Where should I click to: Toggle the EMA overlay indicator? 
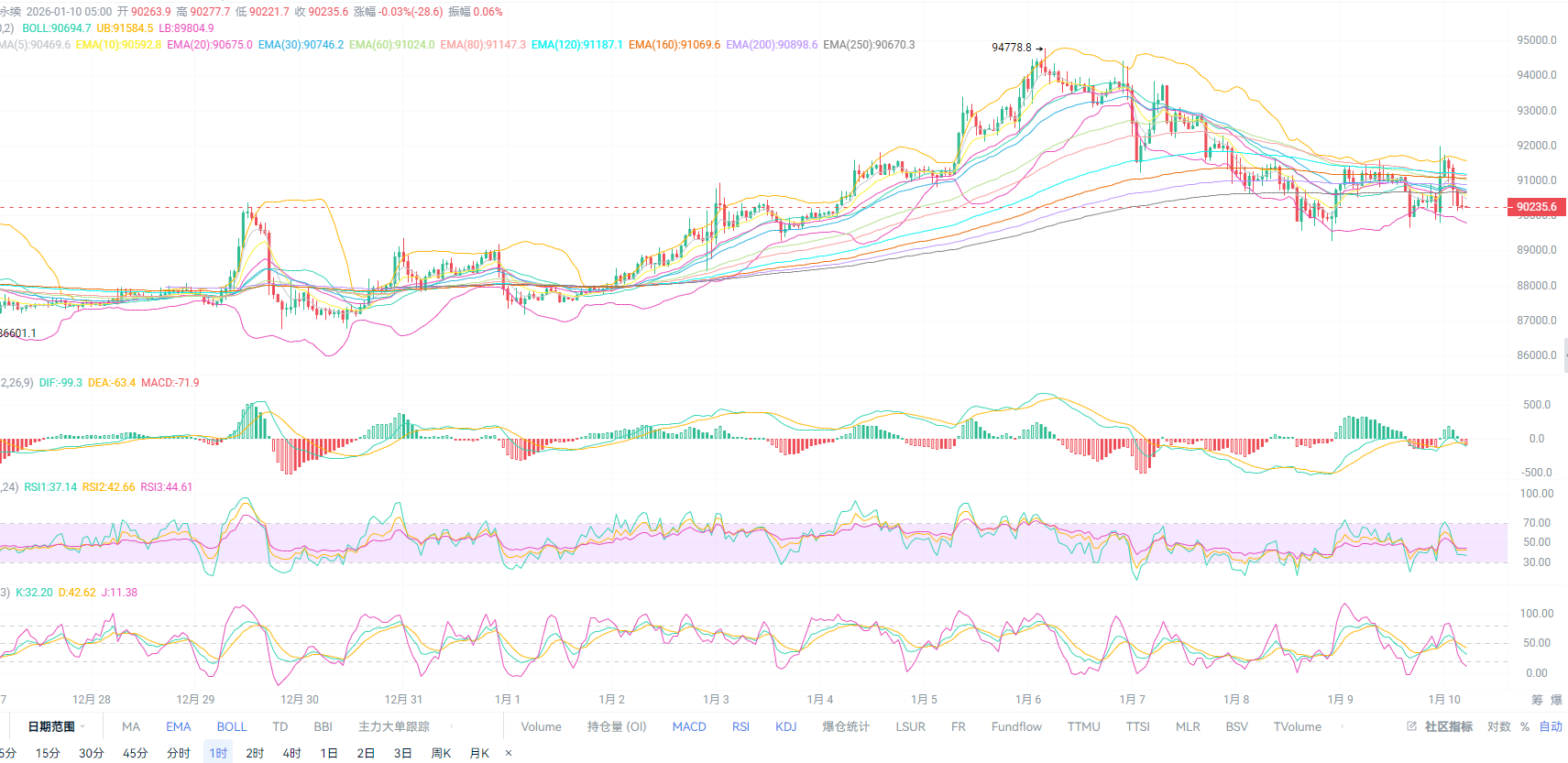178,726
